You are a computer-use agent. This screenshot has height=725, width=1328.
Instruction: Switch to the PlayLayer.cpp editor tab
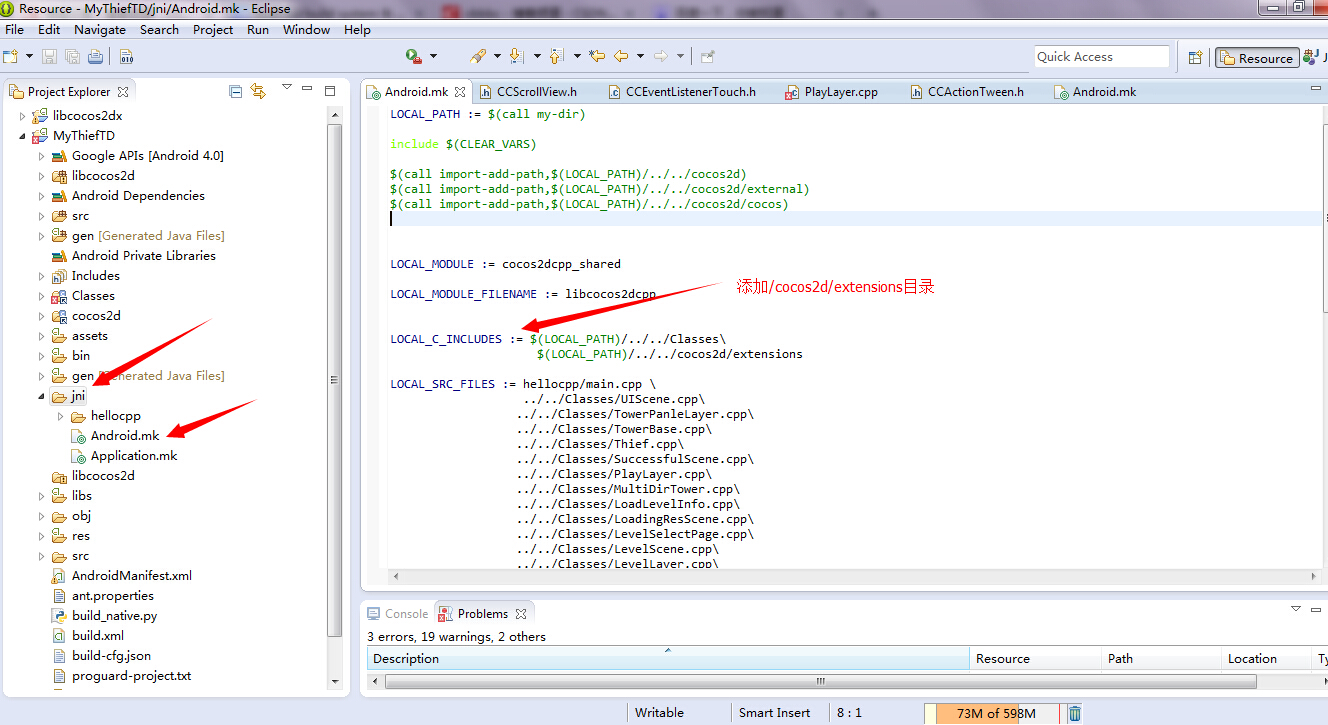click(830, 91)
